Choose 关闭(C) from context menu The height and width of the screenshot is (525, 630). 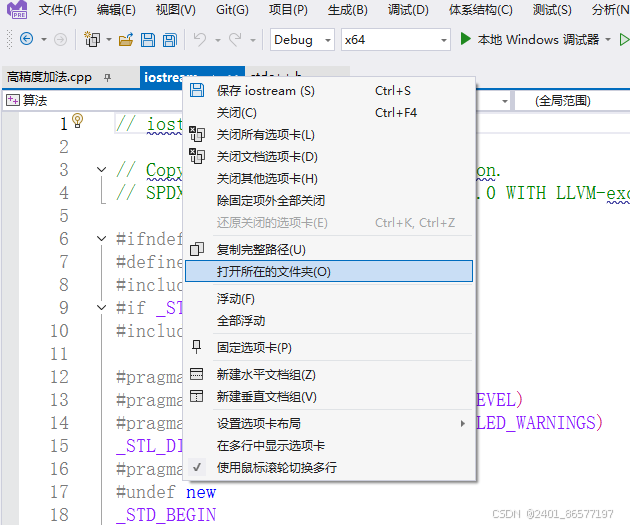[329, 113]
